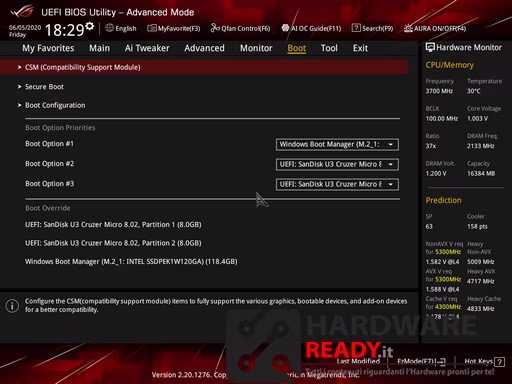Switch to the Ai Tweaker tab
This screenshot has height=384, width=512.
pyautogui.click(x=147, y=48)
